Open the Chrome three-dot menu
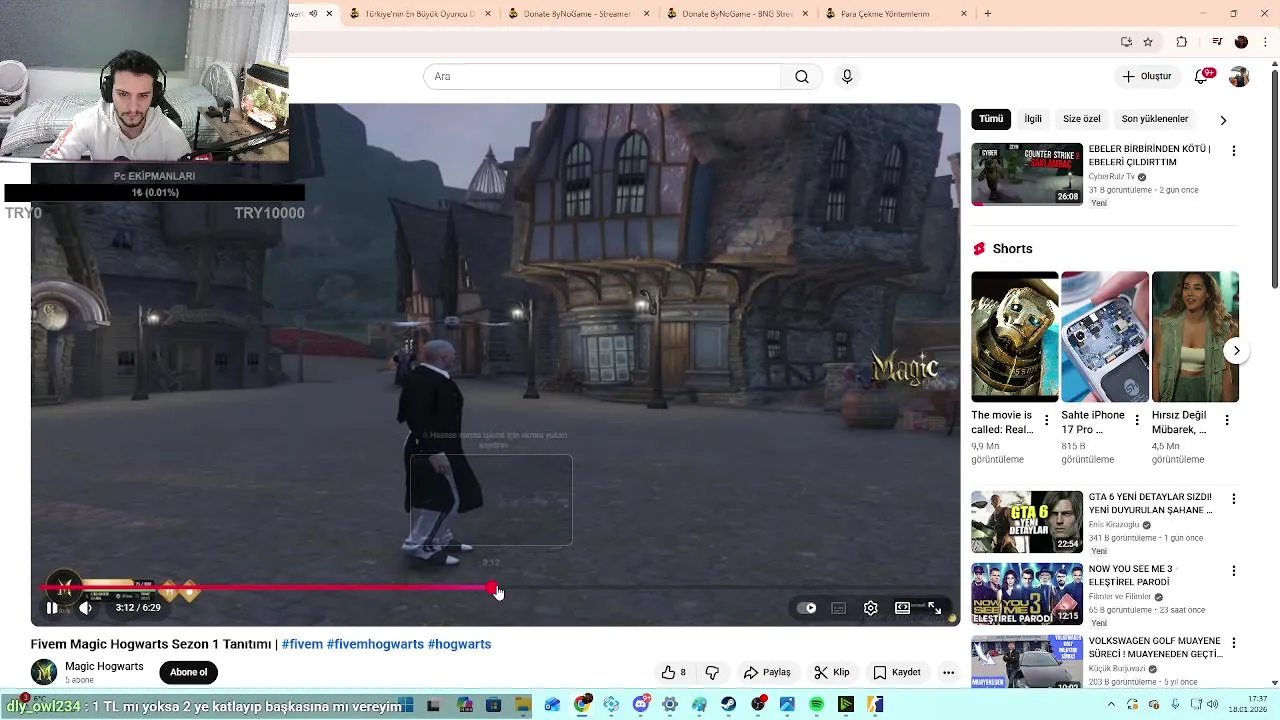1280x720 pixels. click(1266, 42)
